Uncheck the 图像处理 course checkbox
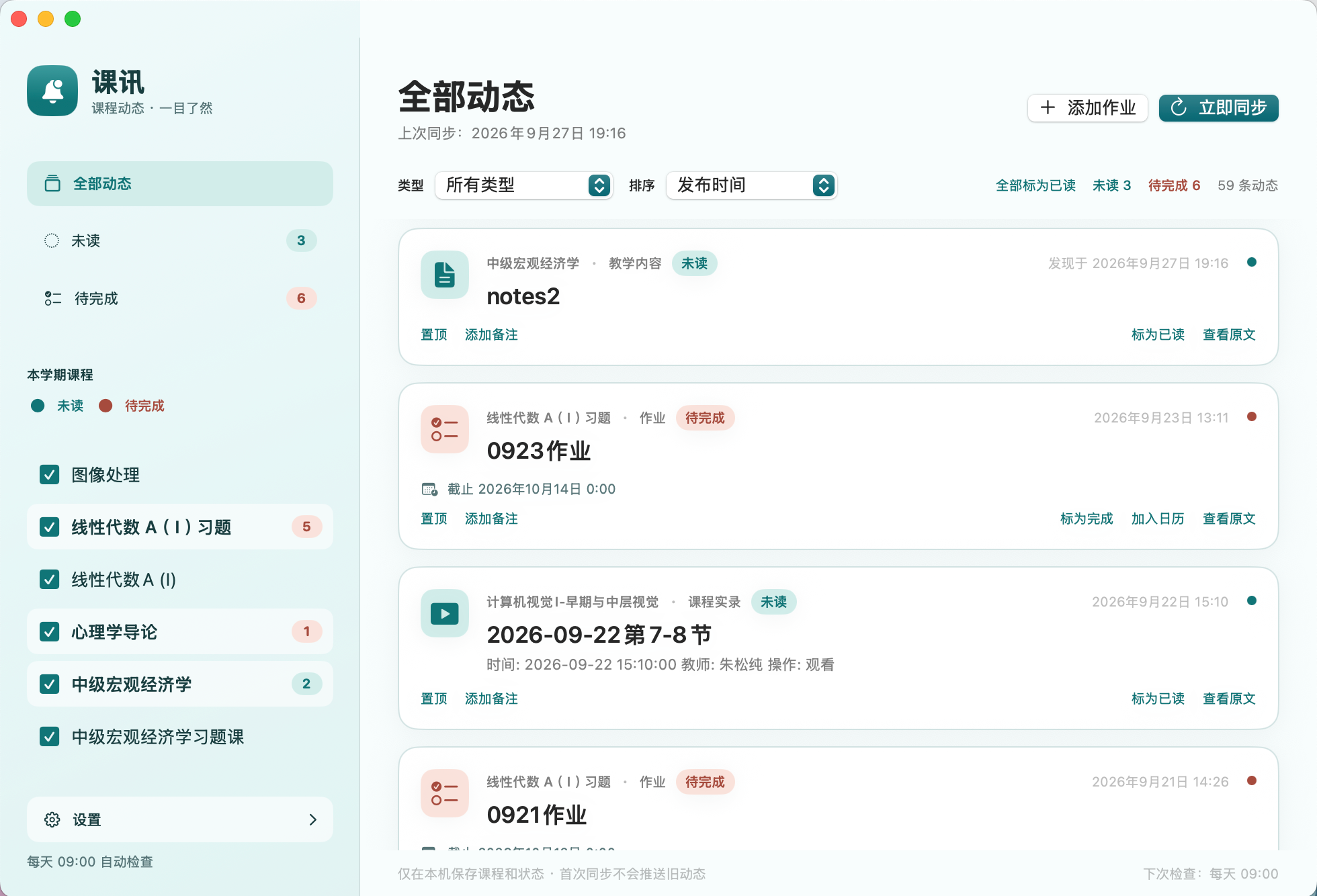The height and width of the screenshot is (896, 1317). pos(50,475)
